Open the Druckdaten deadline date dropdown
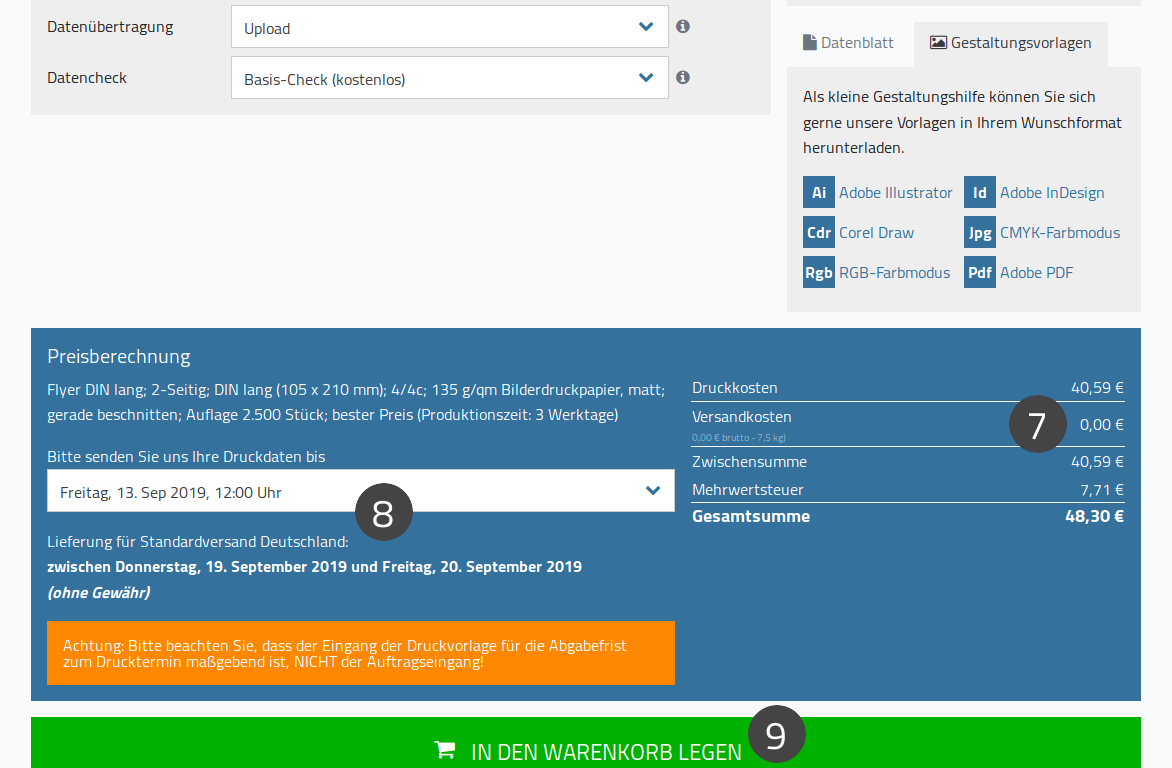This screenshot has height=768, width=1172. coord(360,491)
